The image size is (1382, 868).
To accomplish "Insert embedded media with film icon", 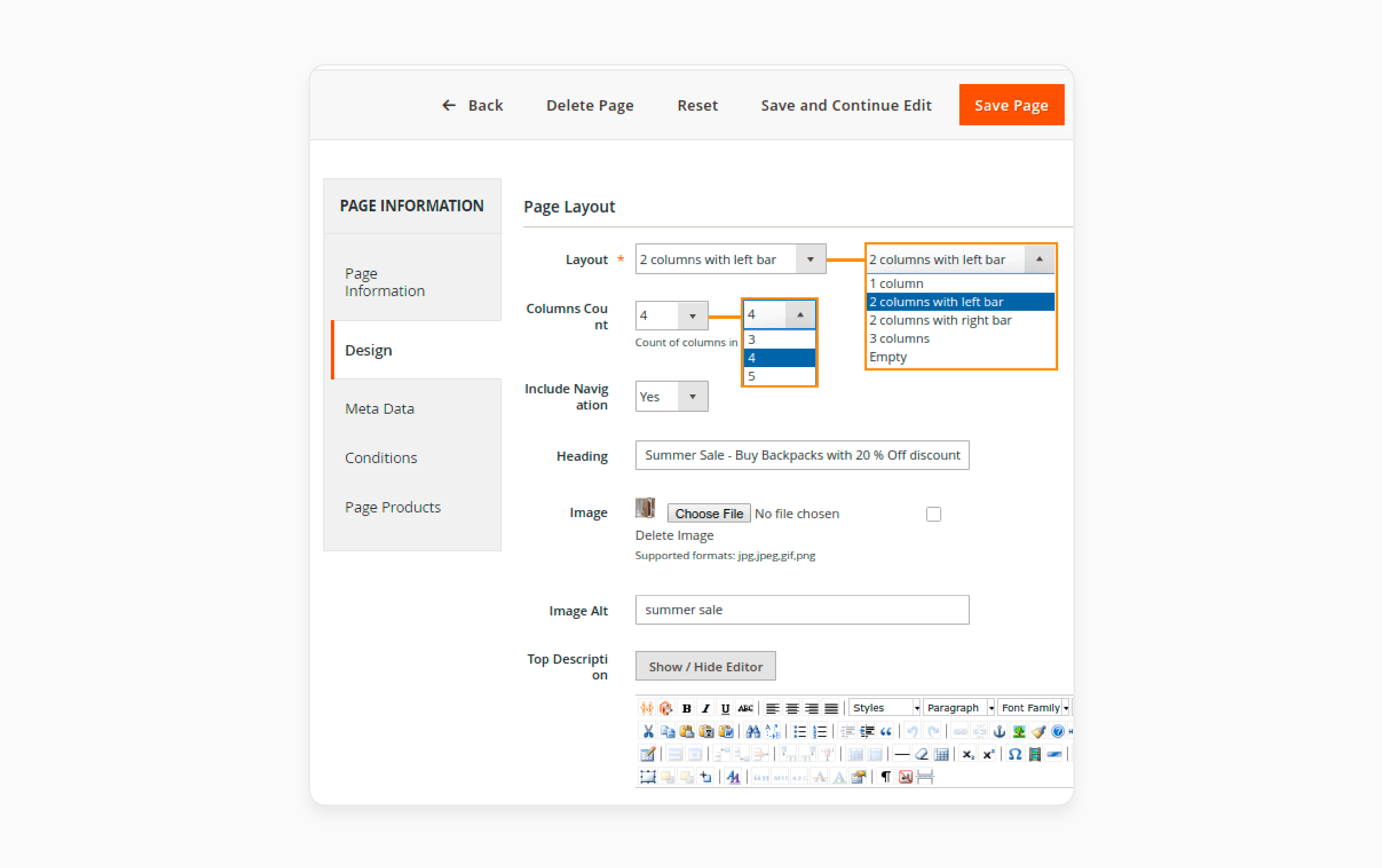I will [1034, 754].
